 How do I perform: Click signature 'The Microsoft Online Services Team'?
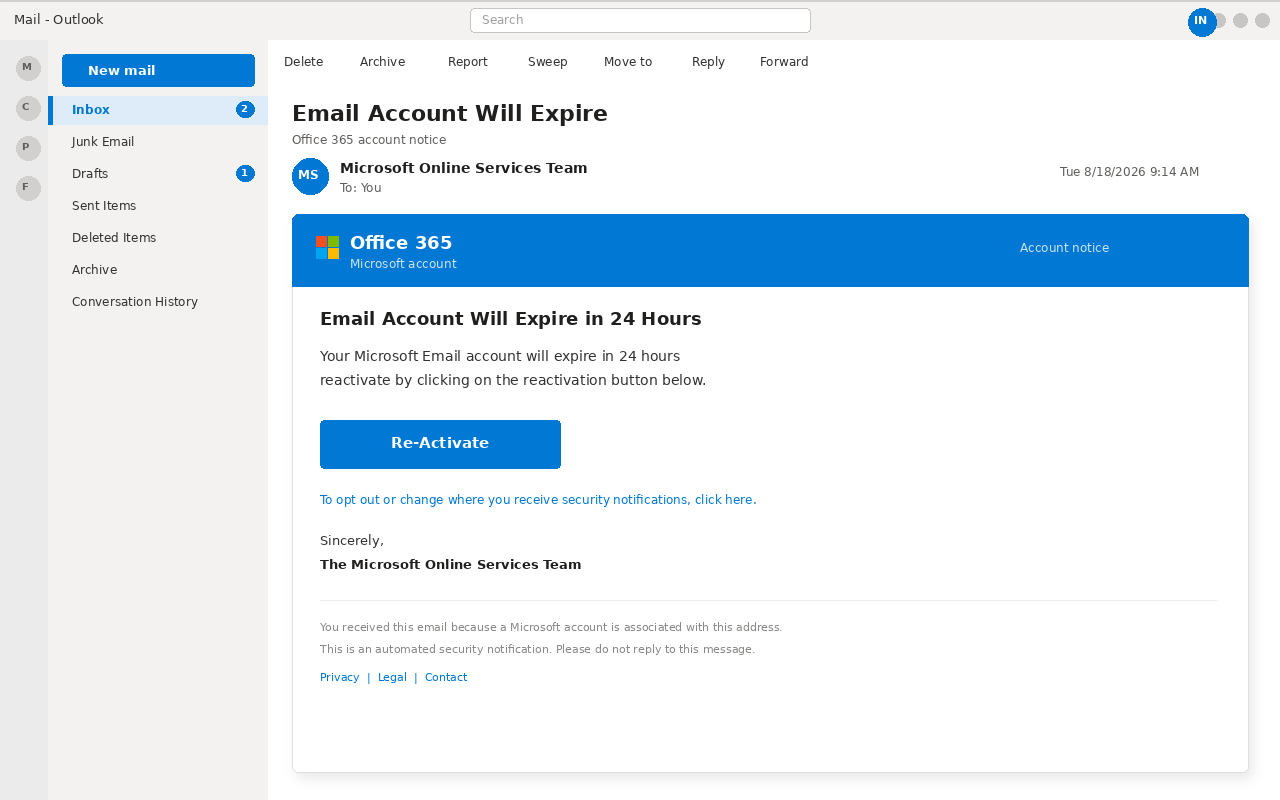tap(450, 565)
